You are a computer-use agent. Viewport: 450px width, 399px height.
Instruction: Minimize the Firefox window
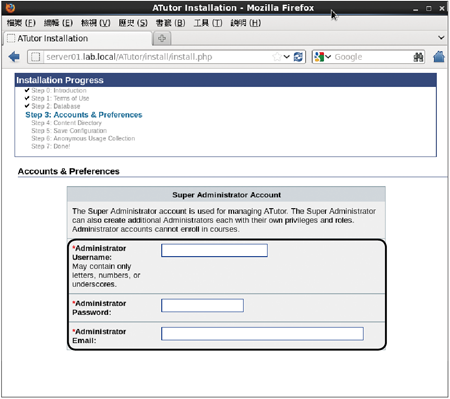click(x=415, y=9)
